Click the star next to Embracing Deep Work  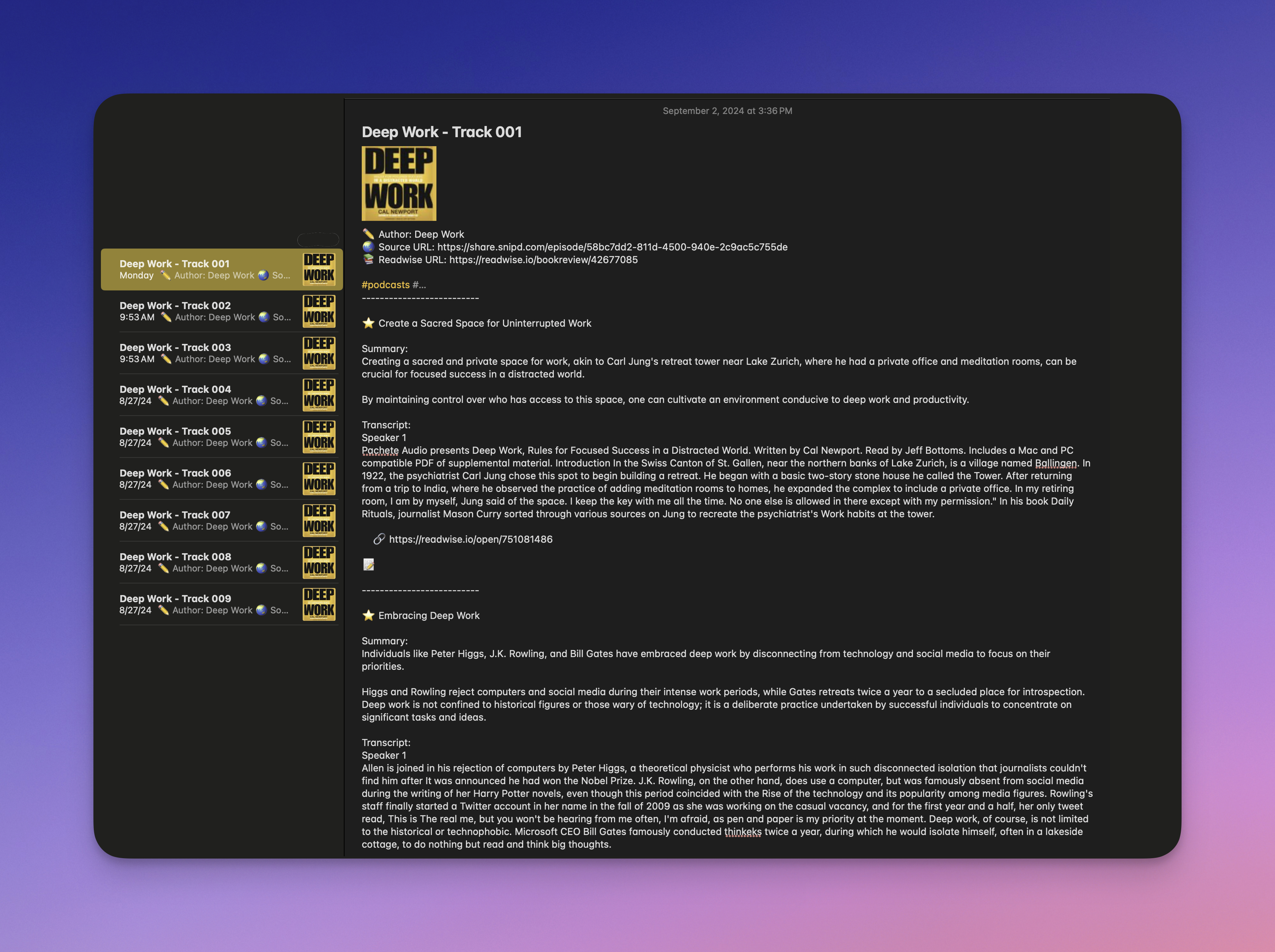pos(368,616)
